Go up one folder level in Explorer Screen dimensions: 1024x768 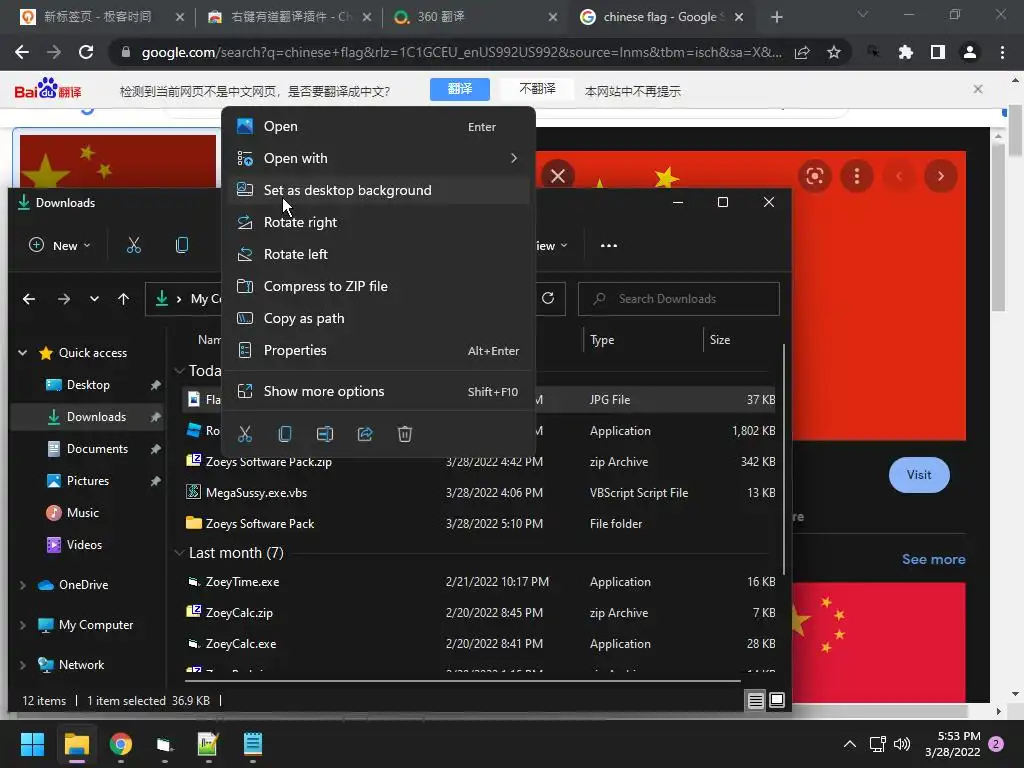[123, 299]
